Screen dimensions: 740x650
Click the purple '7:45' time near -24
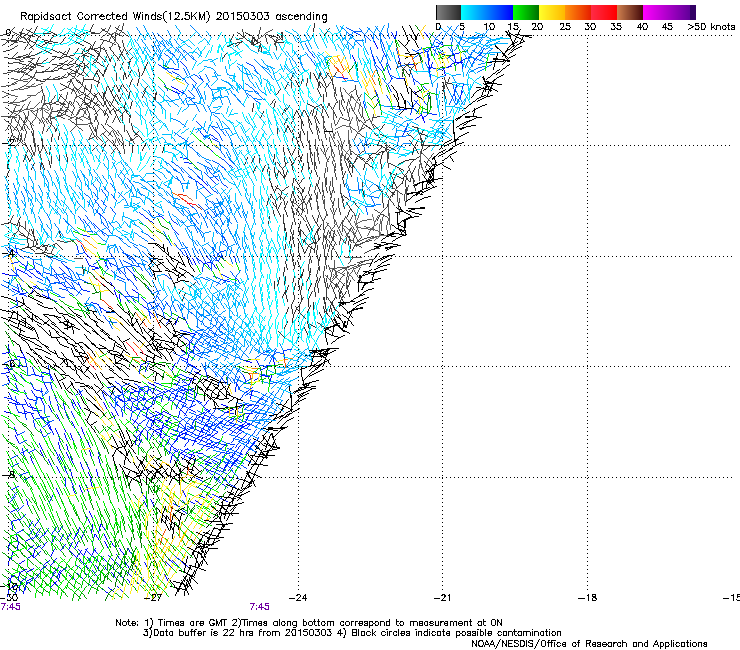point(260,607)
